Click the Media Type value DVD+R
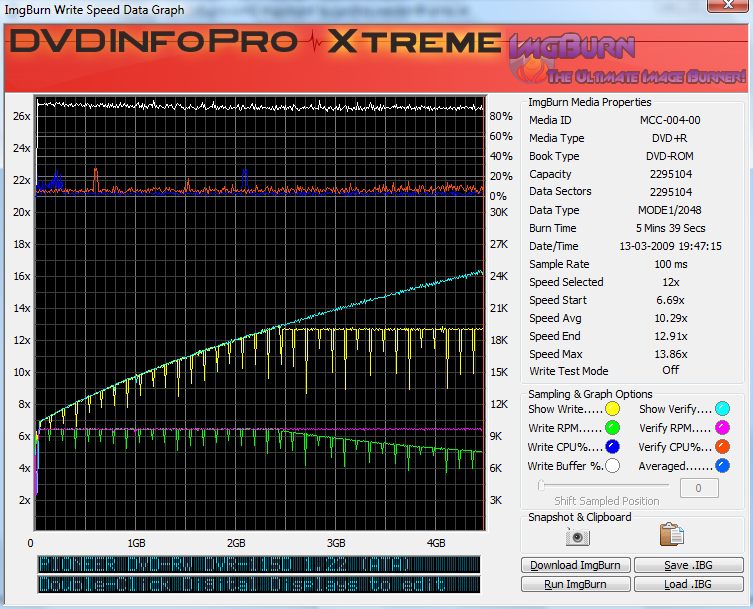This screenshot has height=609, width=753. tap(670, 138)
